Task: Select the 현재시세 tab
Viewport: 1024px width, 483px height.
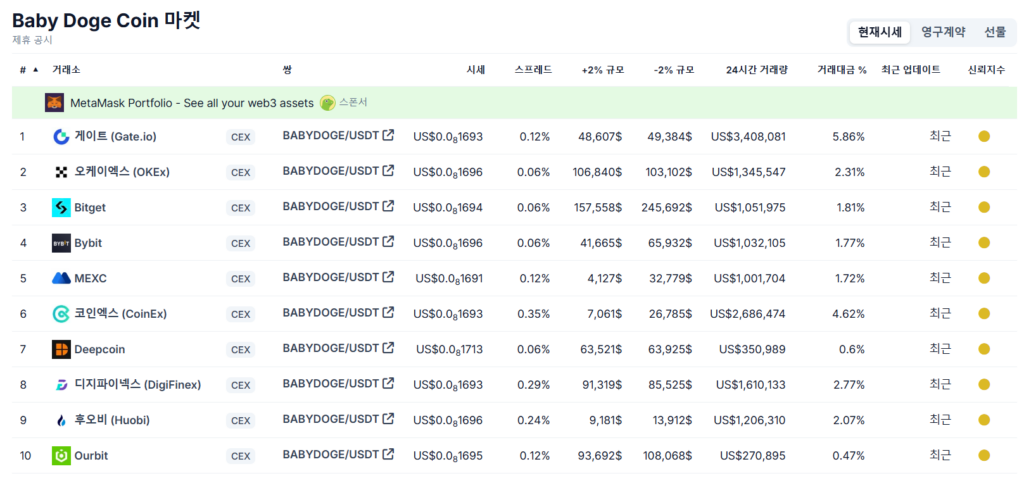Action: pyautogui.click(x=880, y=32)
